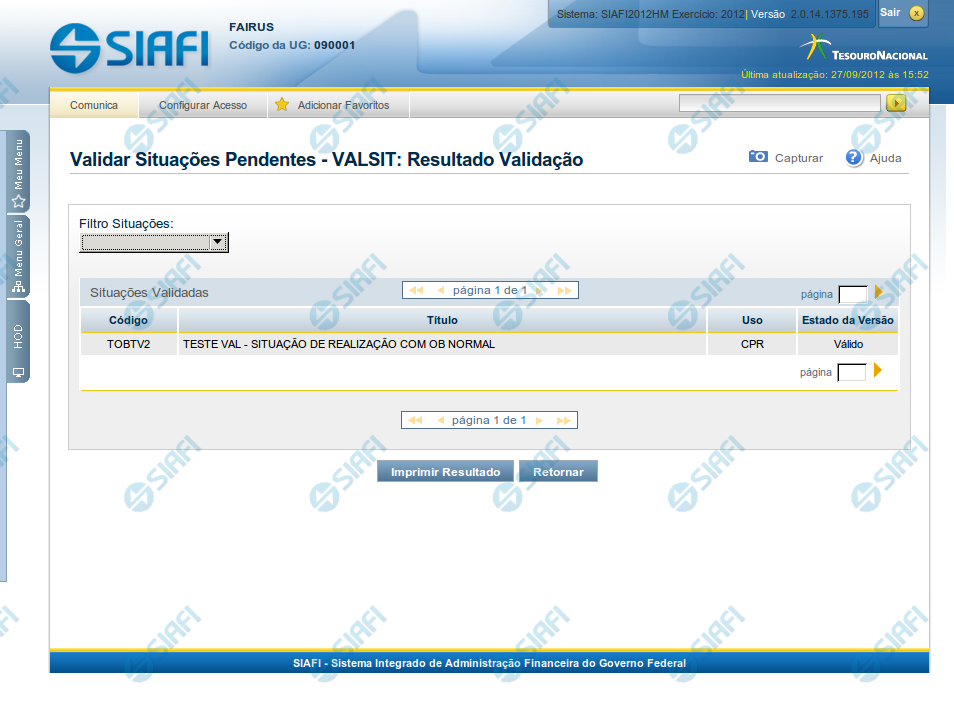Open the Comunica menu

(94, 105)
